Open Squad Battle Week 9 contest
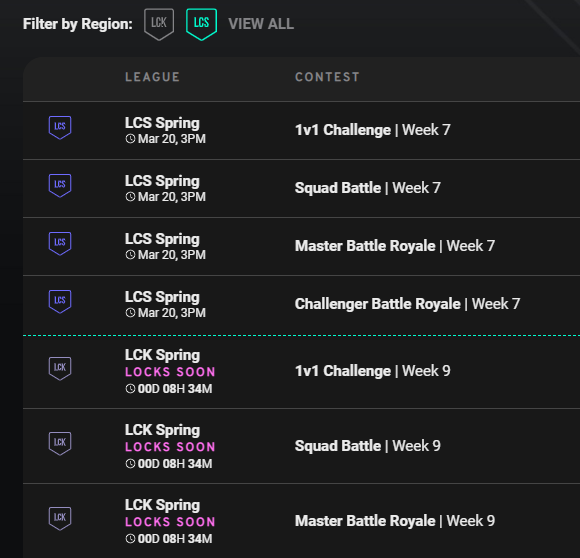Viewport: 580px width, 558px height. (368, 446)
